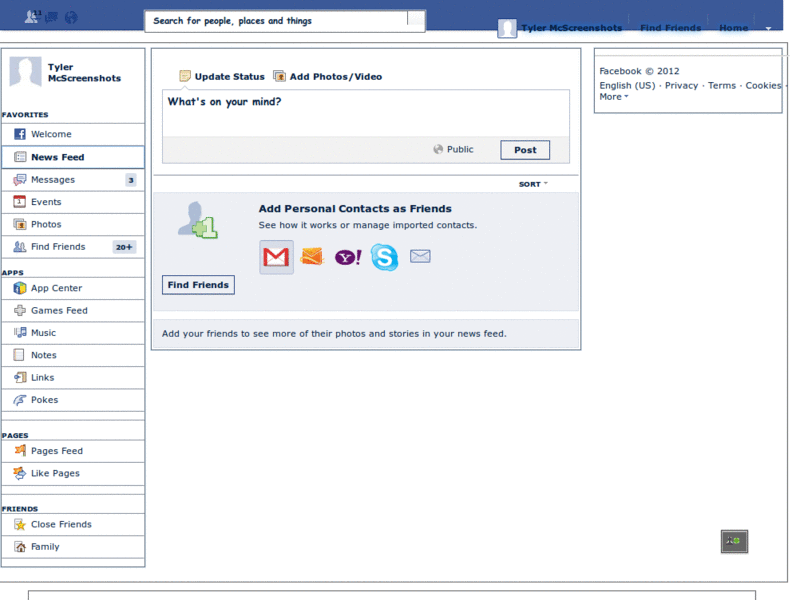Check notifications with the globe icon
Image resolution: width=800 pixels, height=600 pixels.
(71, 16)
